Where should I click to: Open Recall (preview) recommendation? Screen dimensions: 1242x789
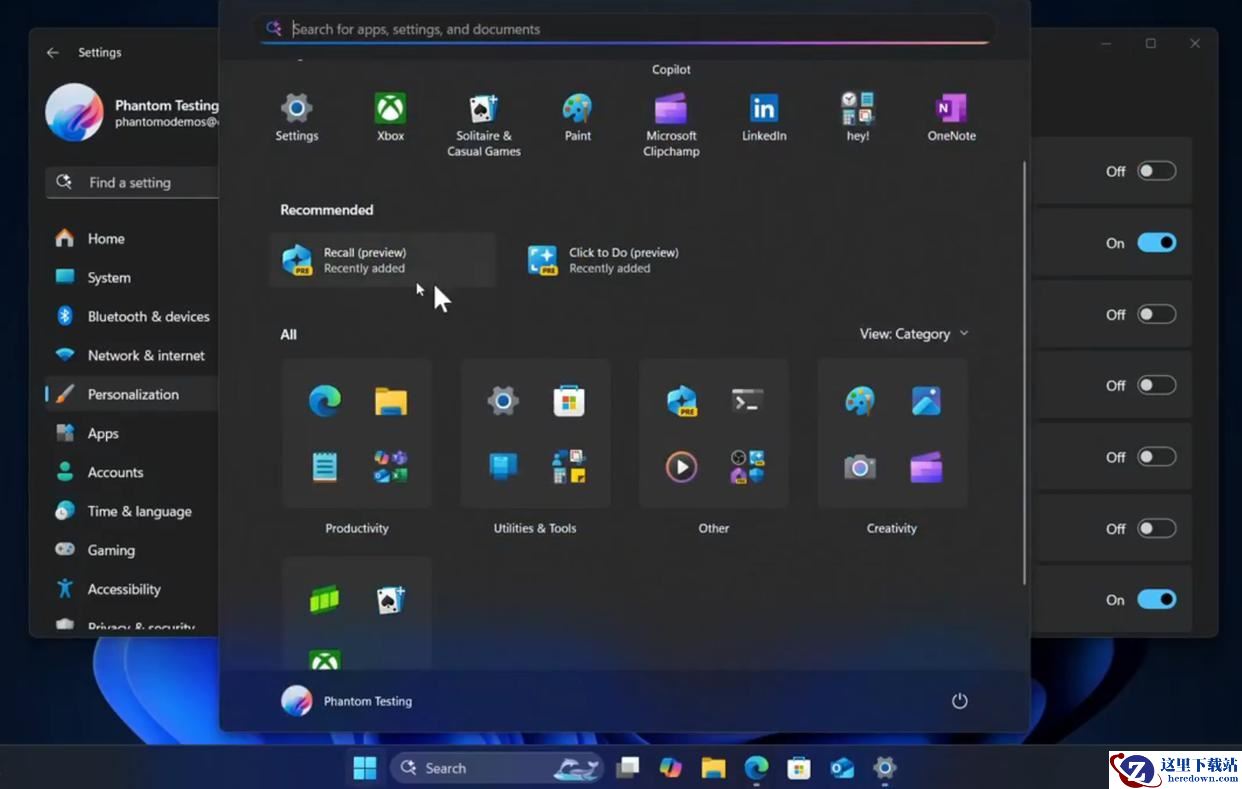[383, 260]
